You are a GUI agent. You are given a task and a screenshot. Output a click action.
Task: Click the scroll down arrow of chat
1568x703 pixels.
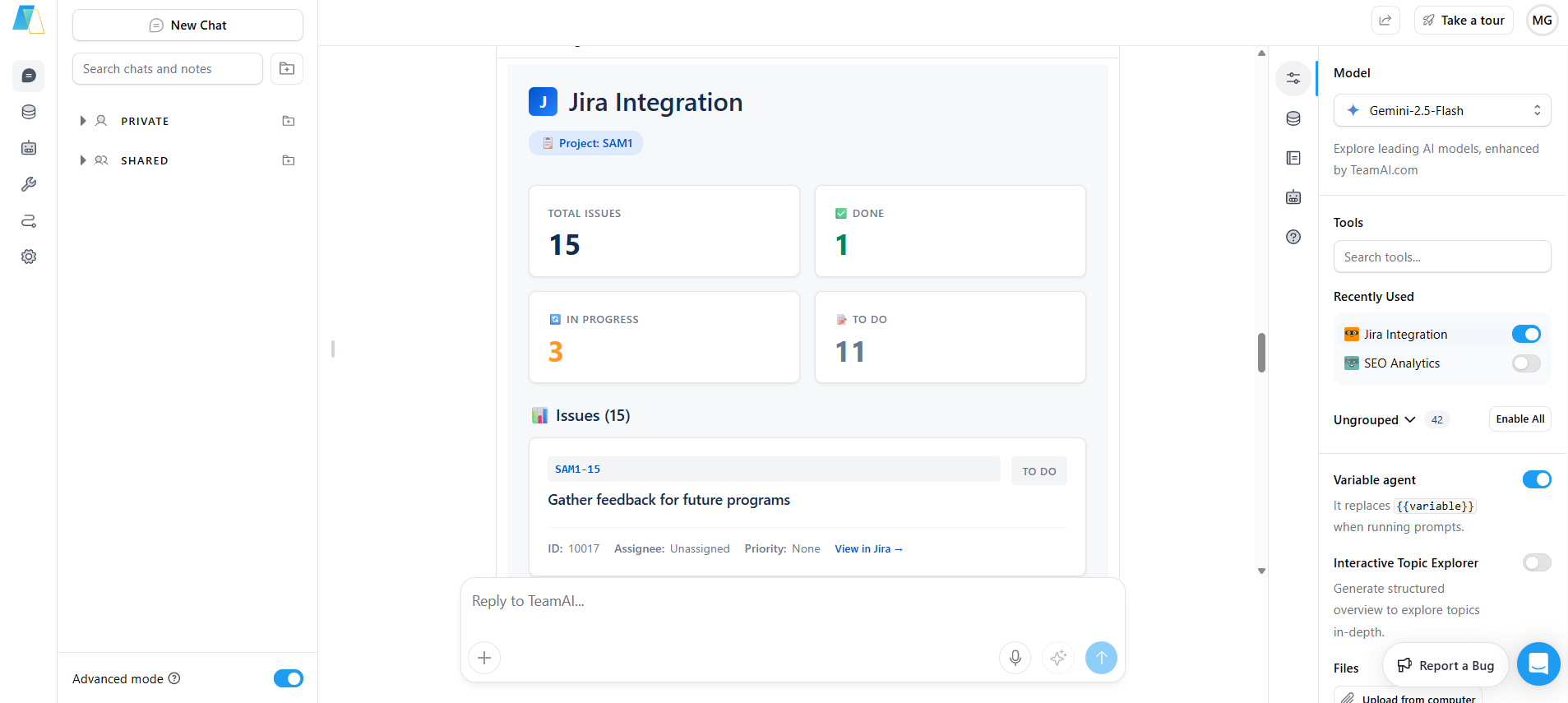(1261, 571)
